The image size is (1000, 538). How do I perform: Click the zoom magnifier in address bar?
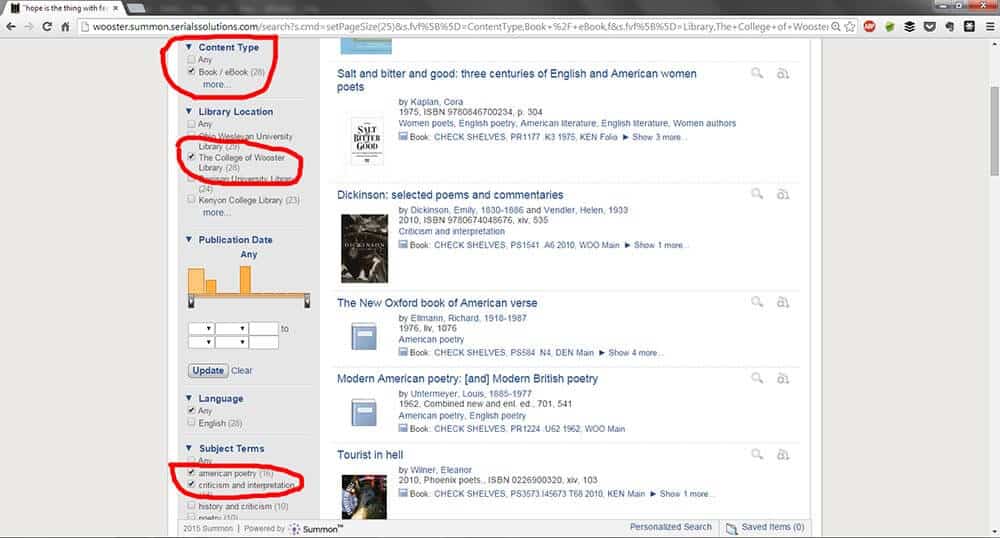835,27
